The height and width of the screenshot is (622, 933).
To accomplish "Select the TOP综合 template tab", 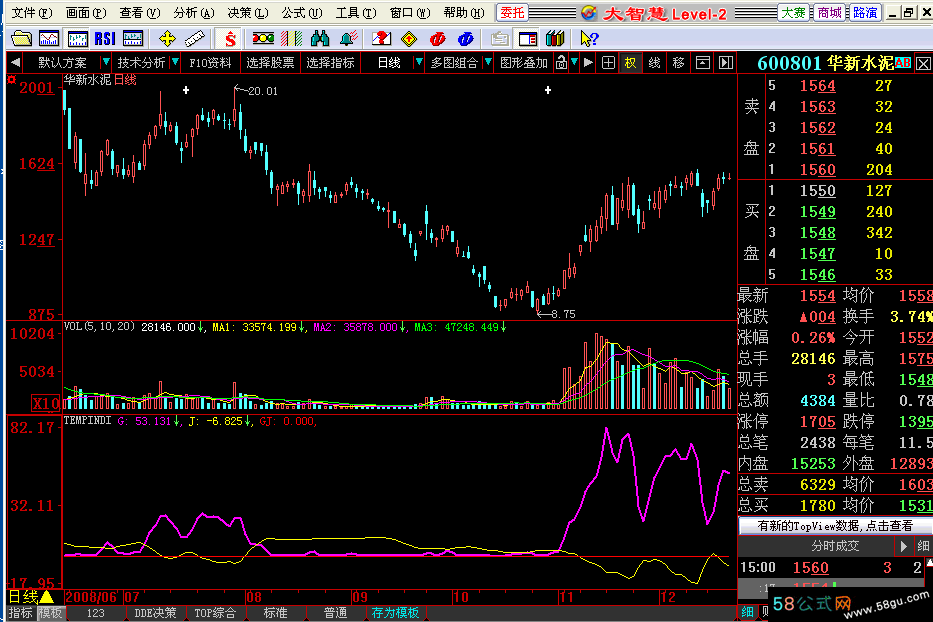I will click(215, 612).
